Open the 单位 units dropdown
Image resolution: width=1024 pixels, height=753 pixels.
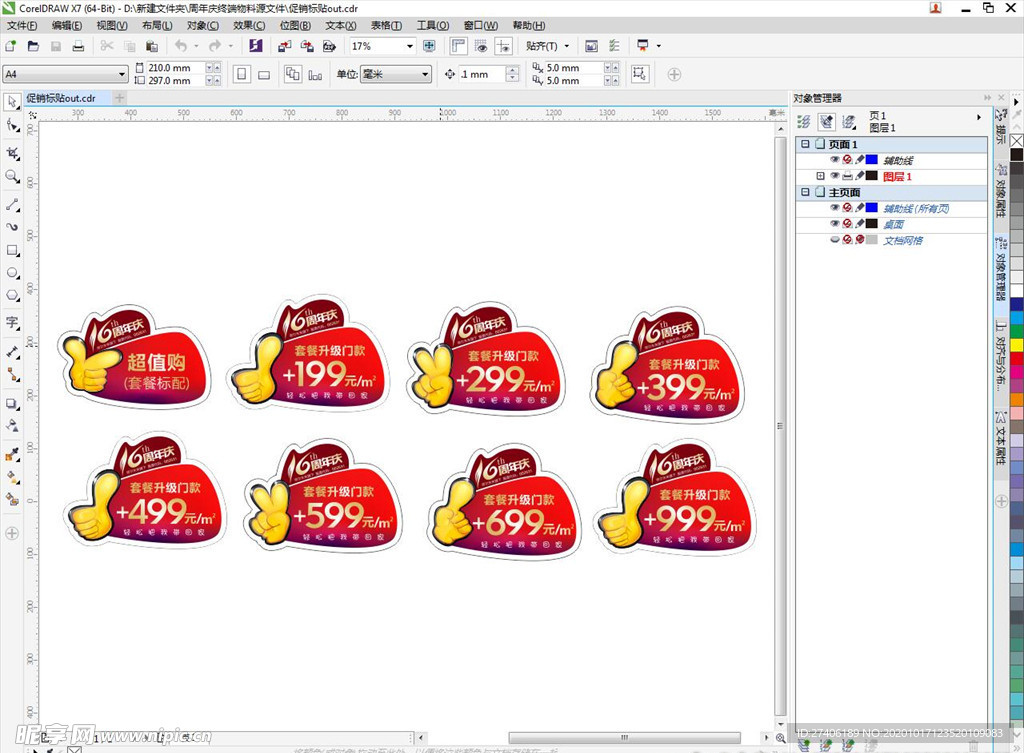tap(425, 74)
